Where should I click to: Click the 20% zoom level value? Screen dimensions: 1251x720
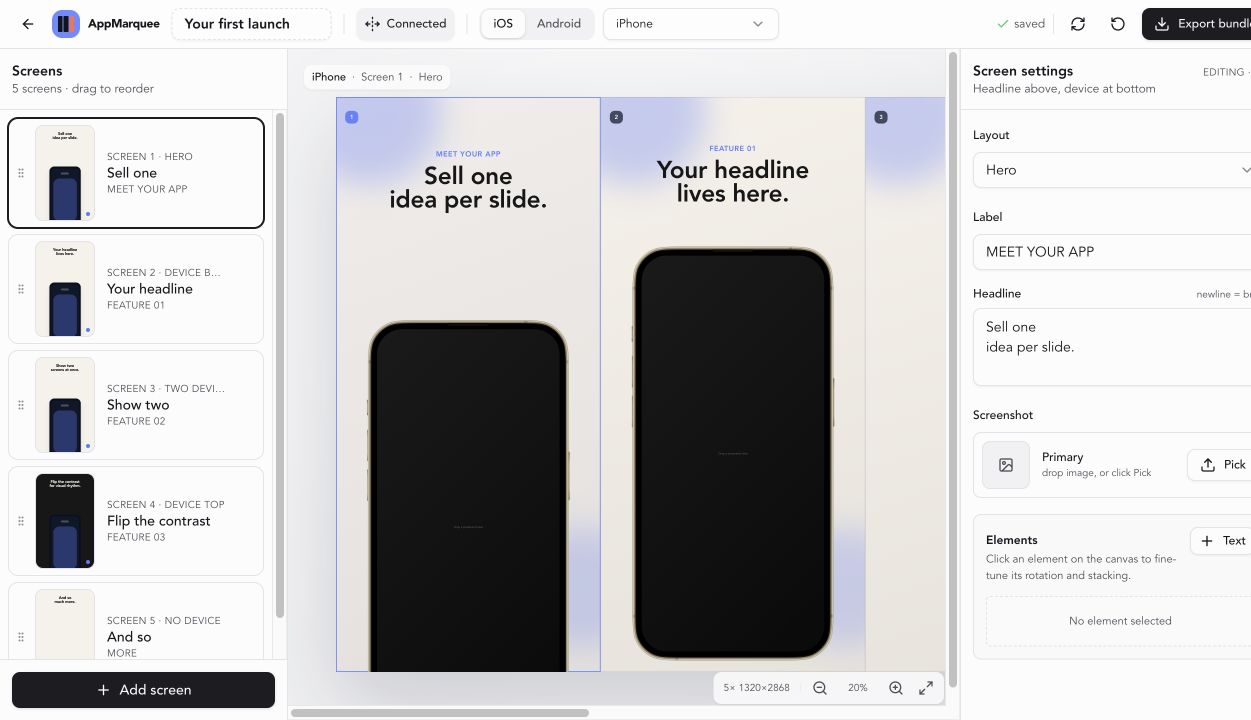858,688
